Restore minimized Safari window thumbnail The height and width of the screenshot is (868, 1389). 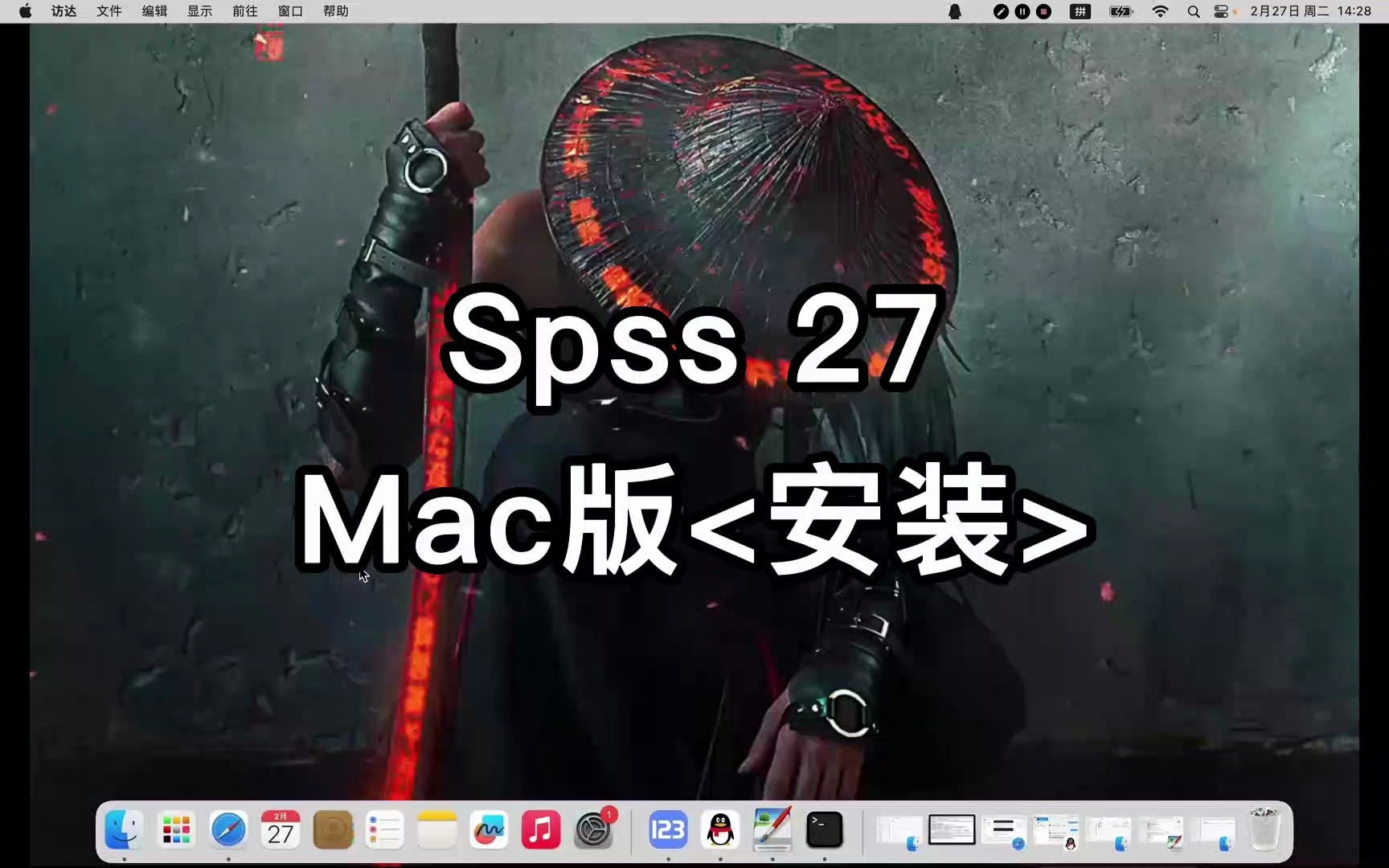pos(1004,832)
